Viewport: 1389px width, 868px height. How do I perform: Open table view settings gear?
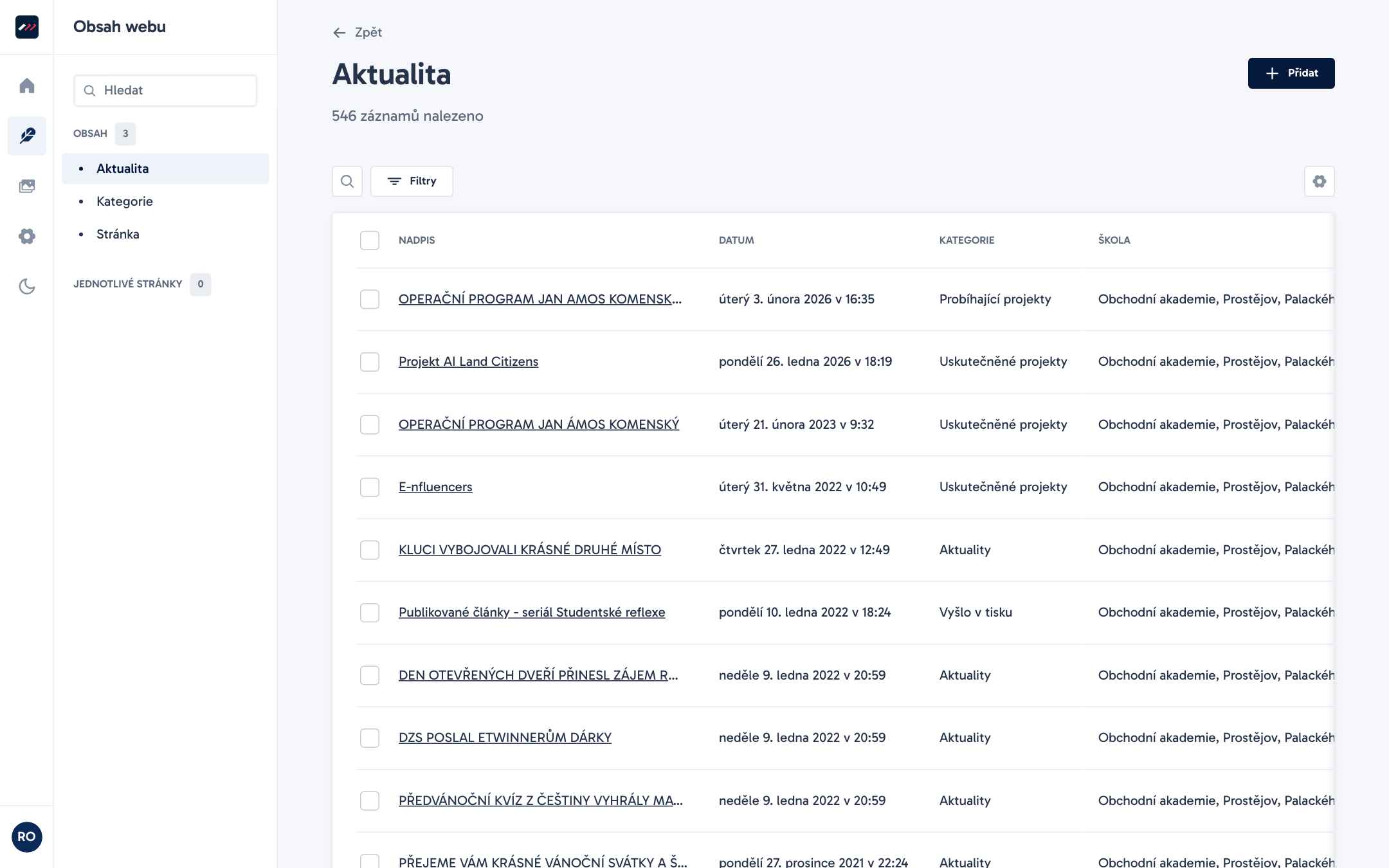pyautogui.click(x=1320, y=181)
